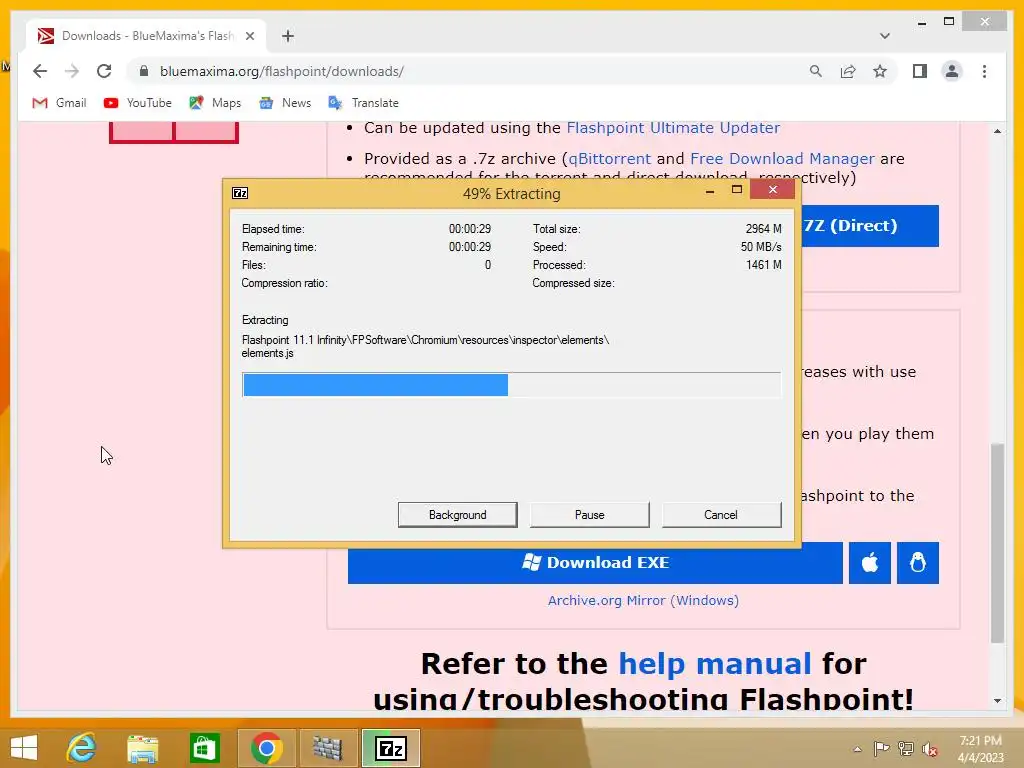The image size is (1024, 768).
Task: Click the page scrollbar thumb
Action: coord(997,543)
